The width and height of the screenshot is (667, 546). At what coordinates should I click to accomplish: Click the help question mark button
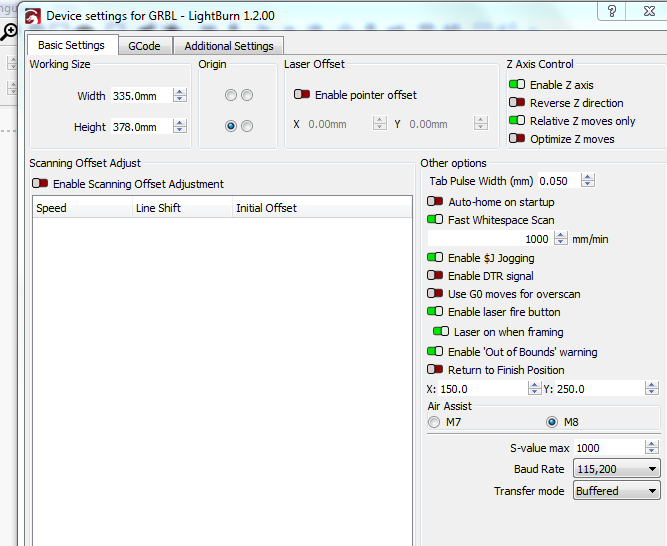[x=612, y=11]
